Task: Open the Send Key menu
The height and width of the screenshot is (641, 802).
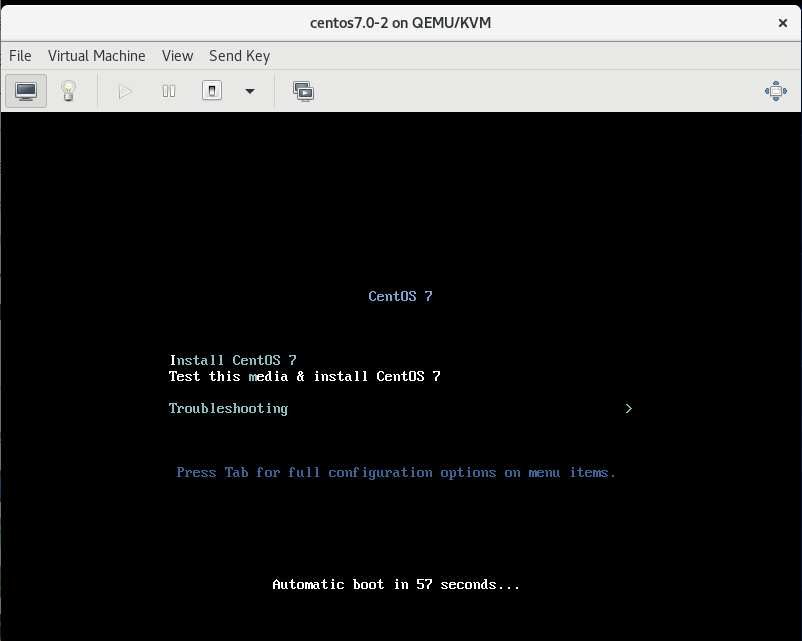Action: click(239, 56)
